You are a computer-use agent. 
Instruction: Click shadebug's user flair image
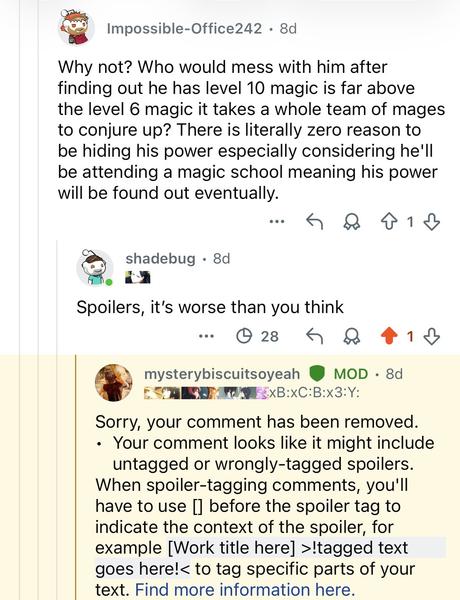click(138, 277)
